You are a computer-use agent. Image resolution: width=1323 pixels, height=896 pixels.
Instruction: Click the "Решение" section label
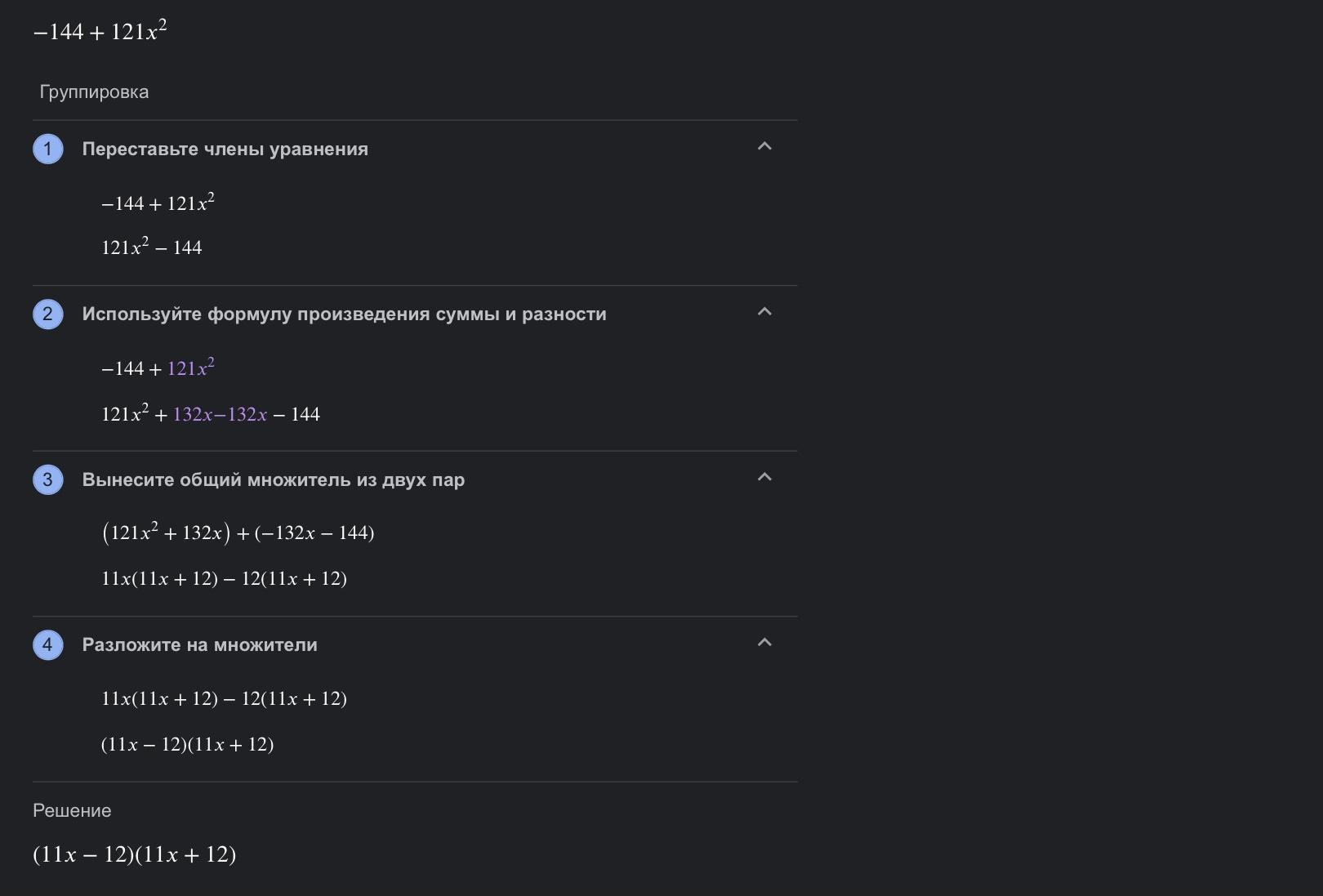tap(72, 811)
